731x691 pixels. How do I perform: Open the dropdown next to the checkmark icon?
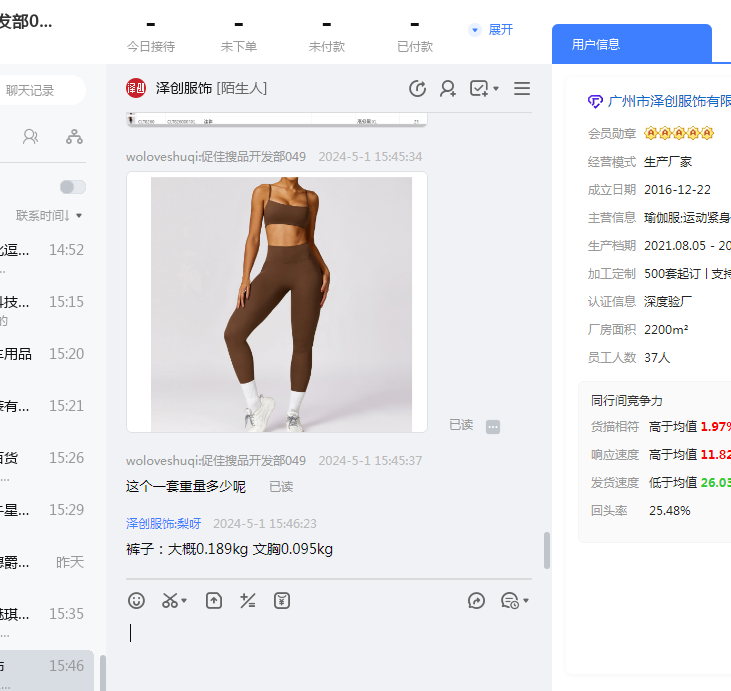496,90
